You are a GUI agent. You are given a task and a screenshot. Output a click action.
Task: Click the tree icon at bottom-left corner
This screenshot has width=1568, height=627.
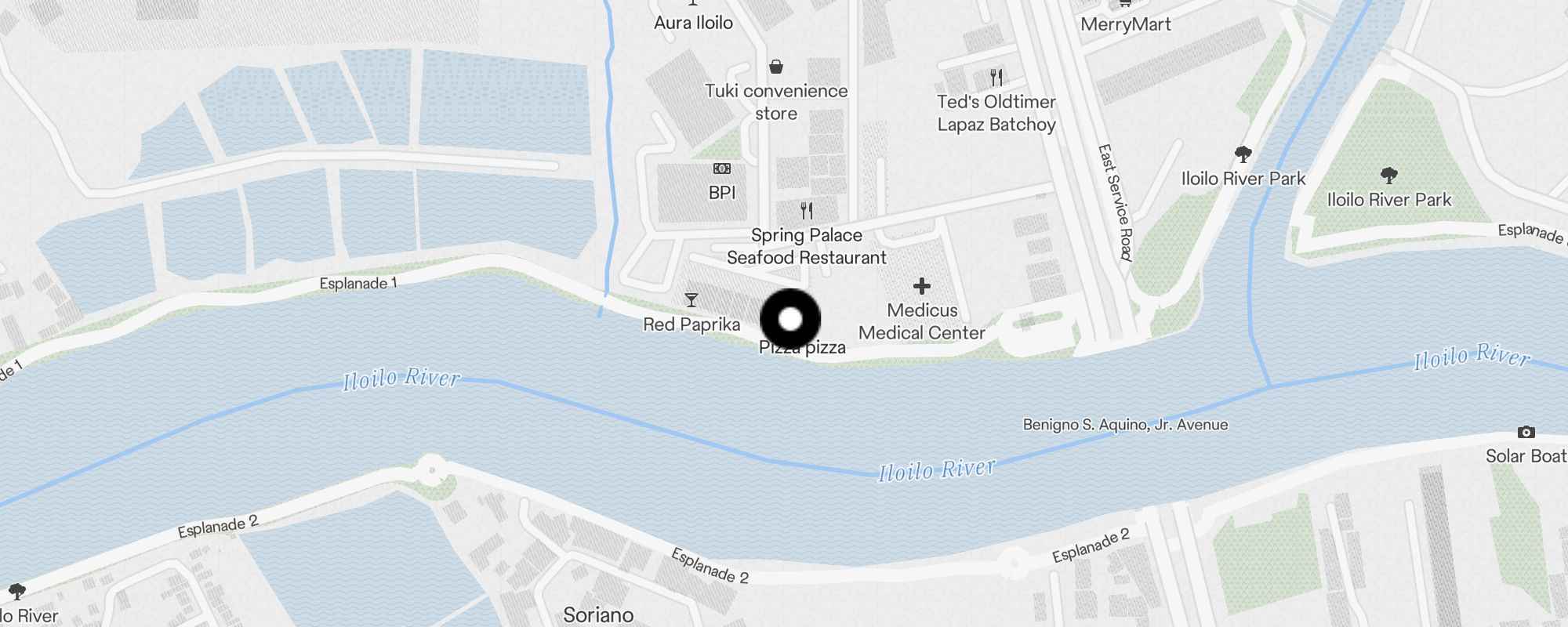tap(16, 591)
